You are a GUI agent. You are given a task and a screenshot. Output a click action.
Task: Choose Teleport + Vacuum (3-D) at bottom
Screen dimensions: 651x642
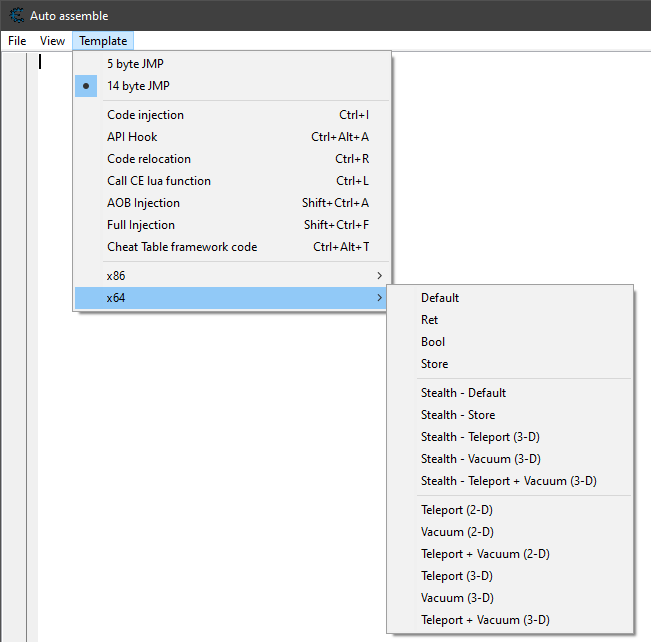point(485,620)
